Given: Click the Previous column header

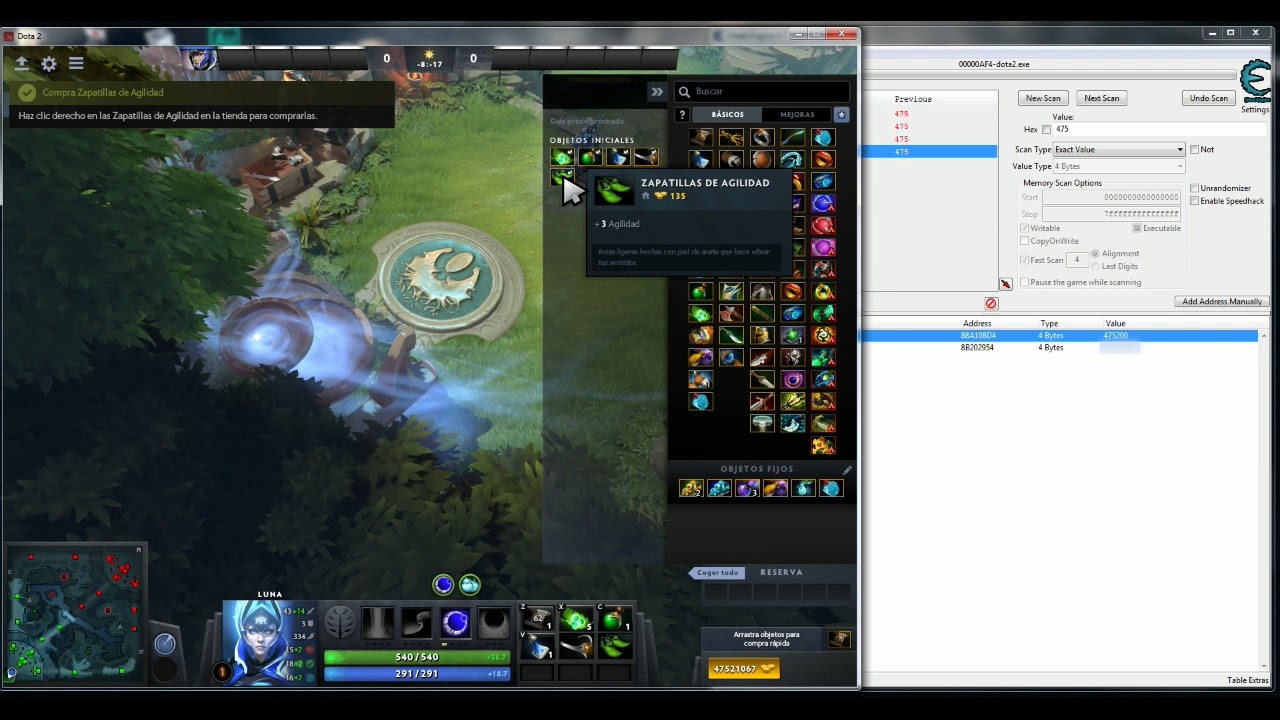Looking at the screenshot, I should tap(913, 99).
